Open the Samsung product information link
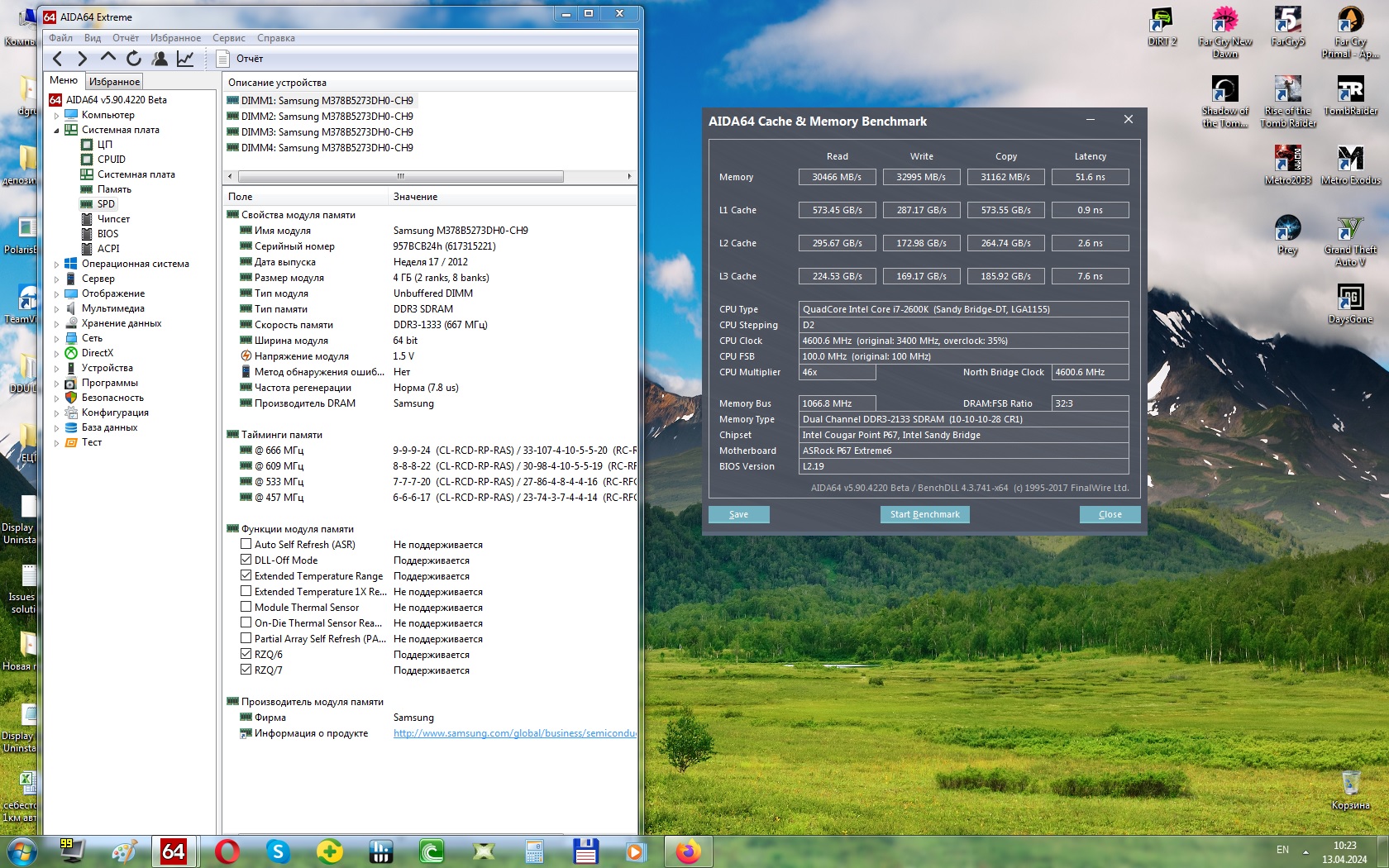This screenshot has width=1389, height=868. 515,733
